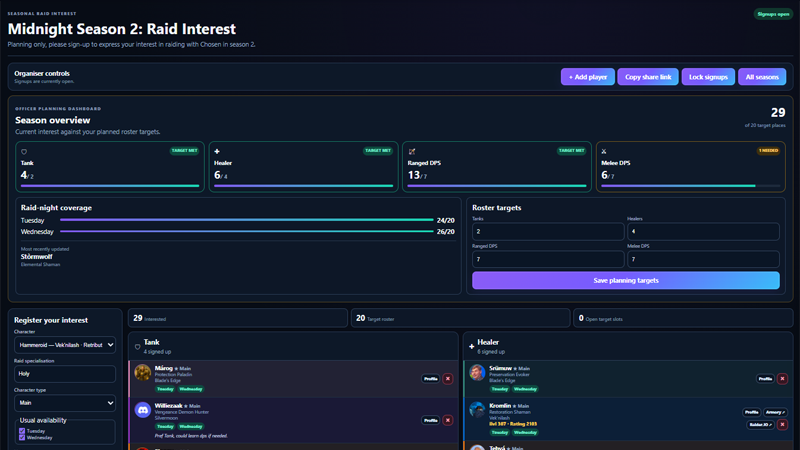
Task: Click the Tuesday raid-night coverage bar
Action: tap(246, 220)
